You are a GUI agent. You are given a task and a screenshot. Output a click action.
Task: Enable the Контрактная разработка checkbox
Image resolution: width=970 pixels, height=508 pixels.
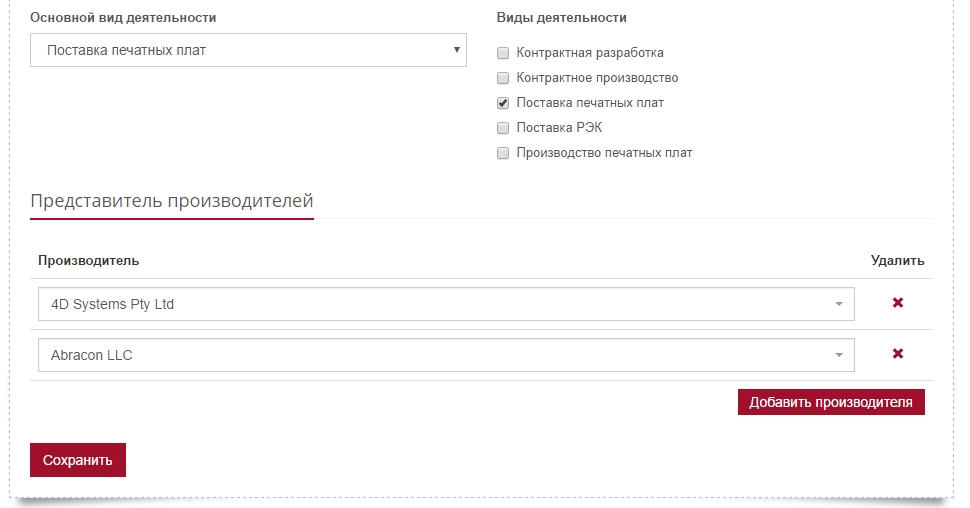pos(503,53)
